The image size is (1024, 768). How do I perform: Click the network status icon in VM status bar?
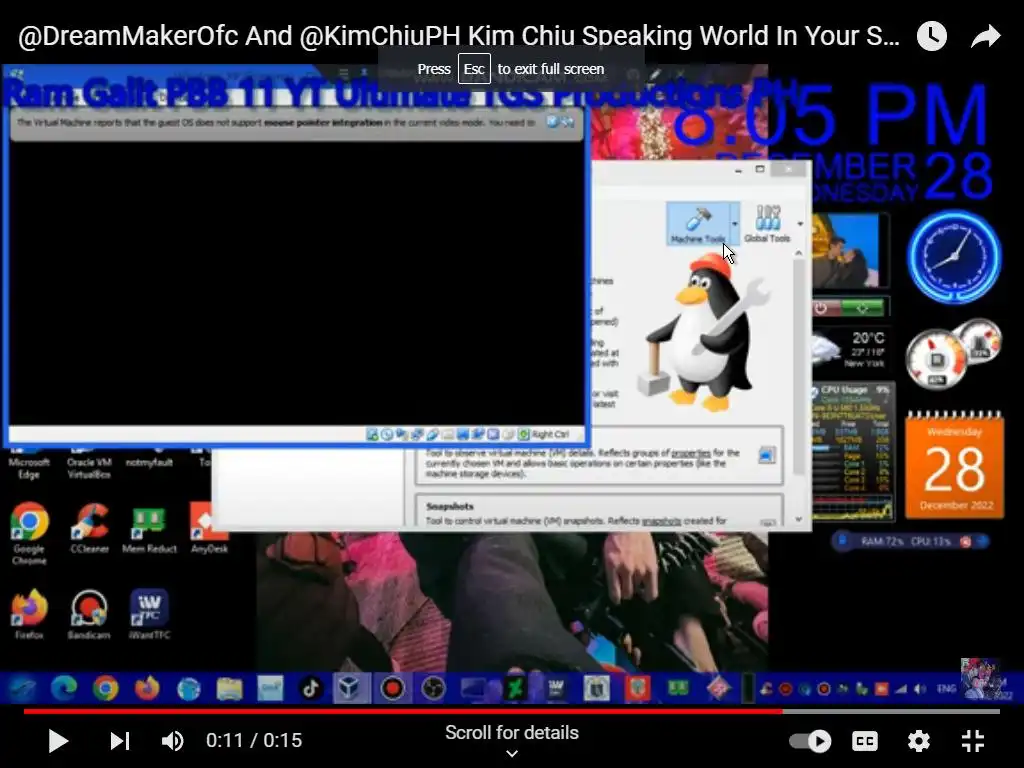417,434
